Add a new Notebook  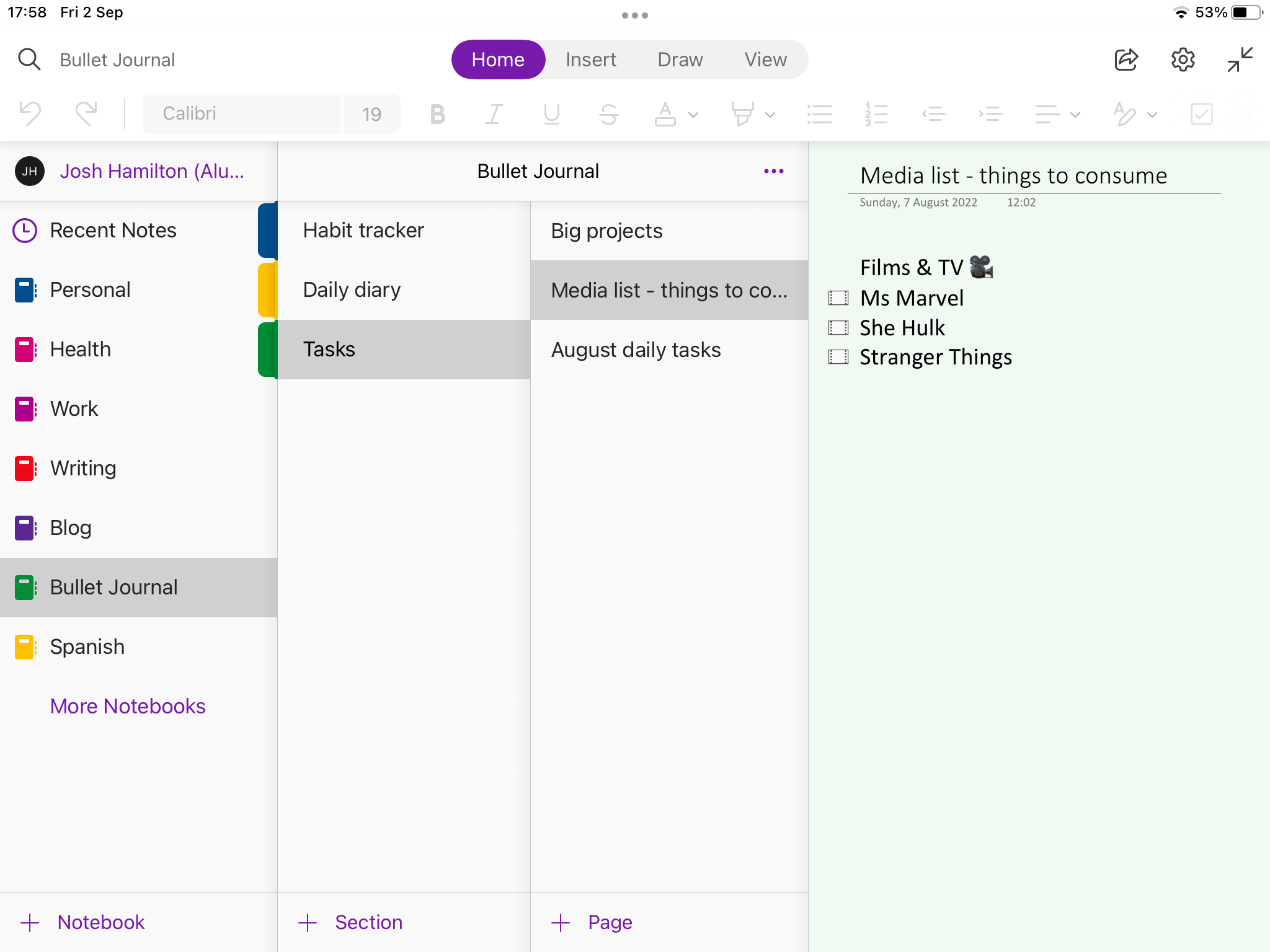pos(82,922)
